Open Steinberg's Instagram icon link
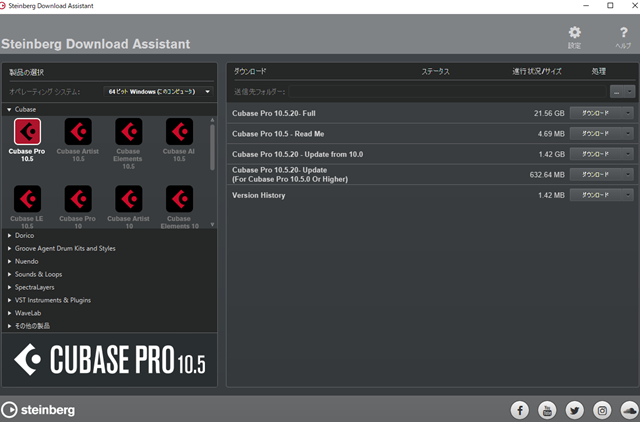 602,409
